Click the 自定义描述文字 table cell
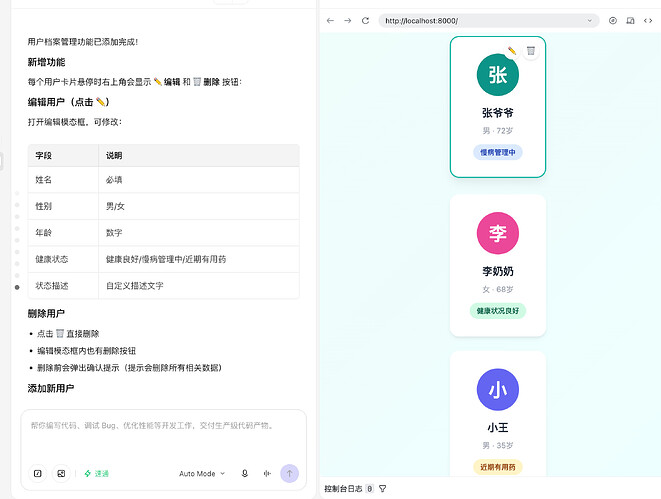 (199, 286)
